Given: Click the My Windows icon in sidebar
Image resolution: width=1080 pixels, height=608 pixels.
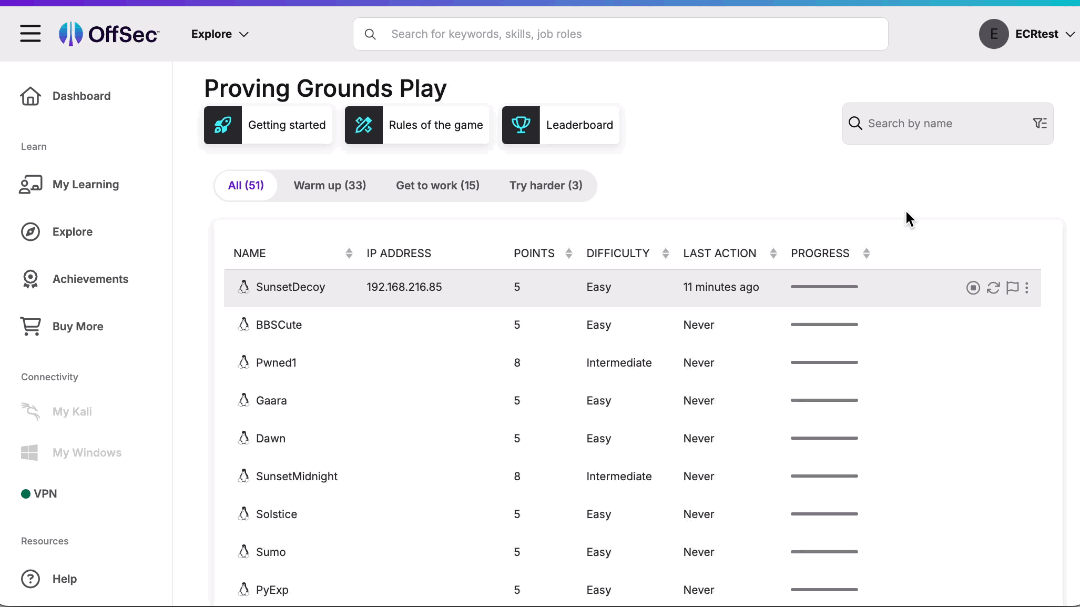Looking at the screenshot, I should (30, 452).
